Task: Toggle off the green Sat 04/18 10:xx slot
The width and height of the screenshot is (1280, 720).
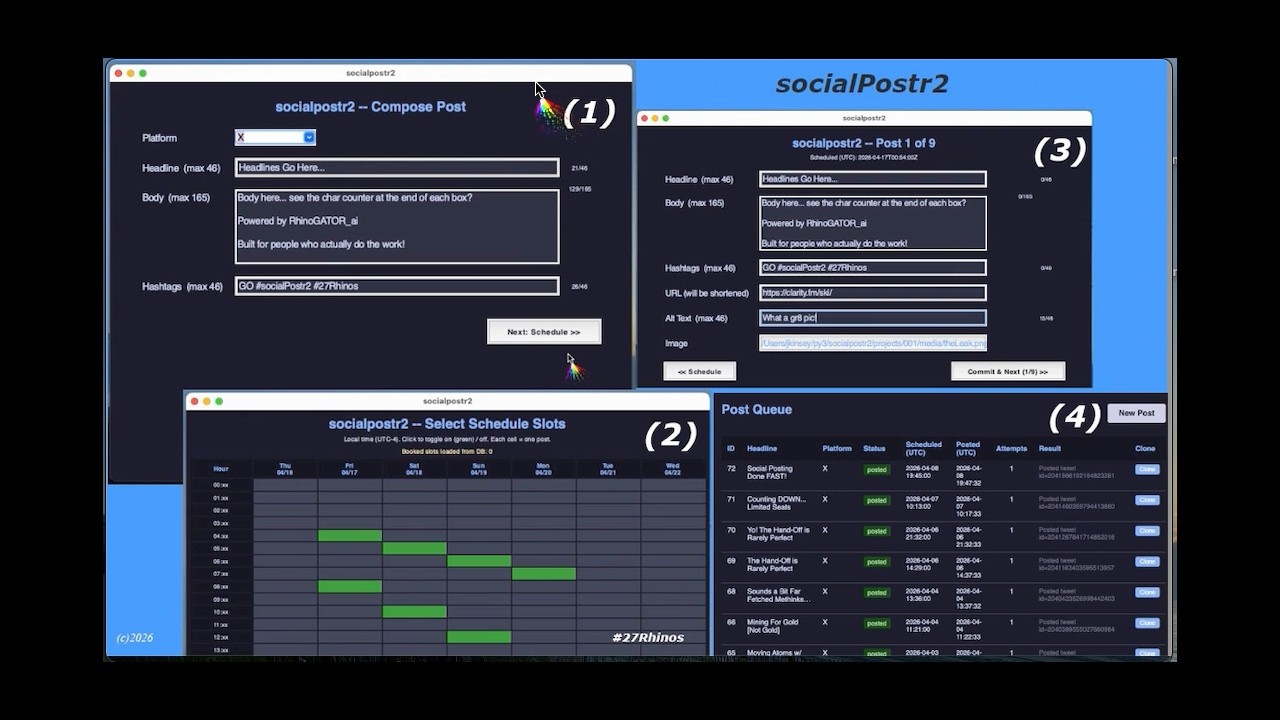Action: point(415,612)
